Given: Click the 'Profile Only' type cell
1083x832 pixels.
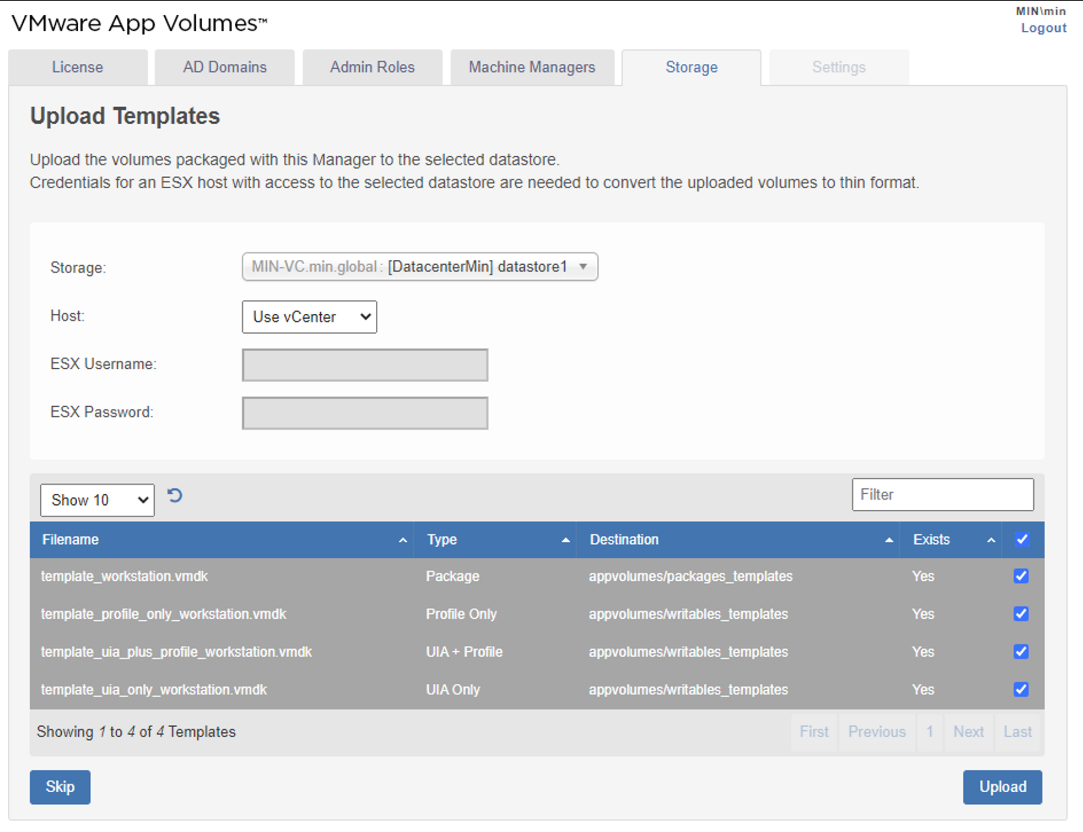Looking at the screenshot, I should coord(461,614).
